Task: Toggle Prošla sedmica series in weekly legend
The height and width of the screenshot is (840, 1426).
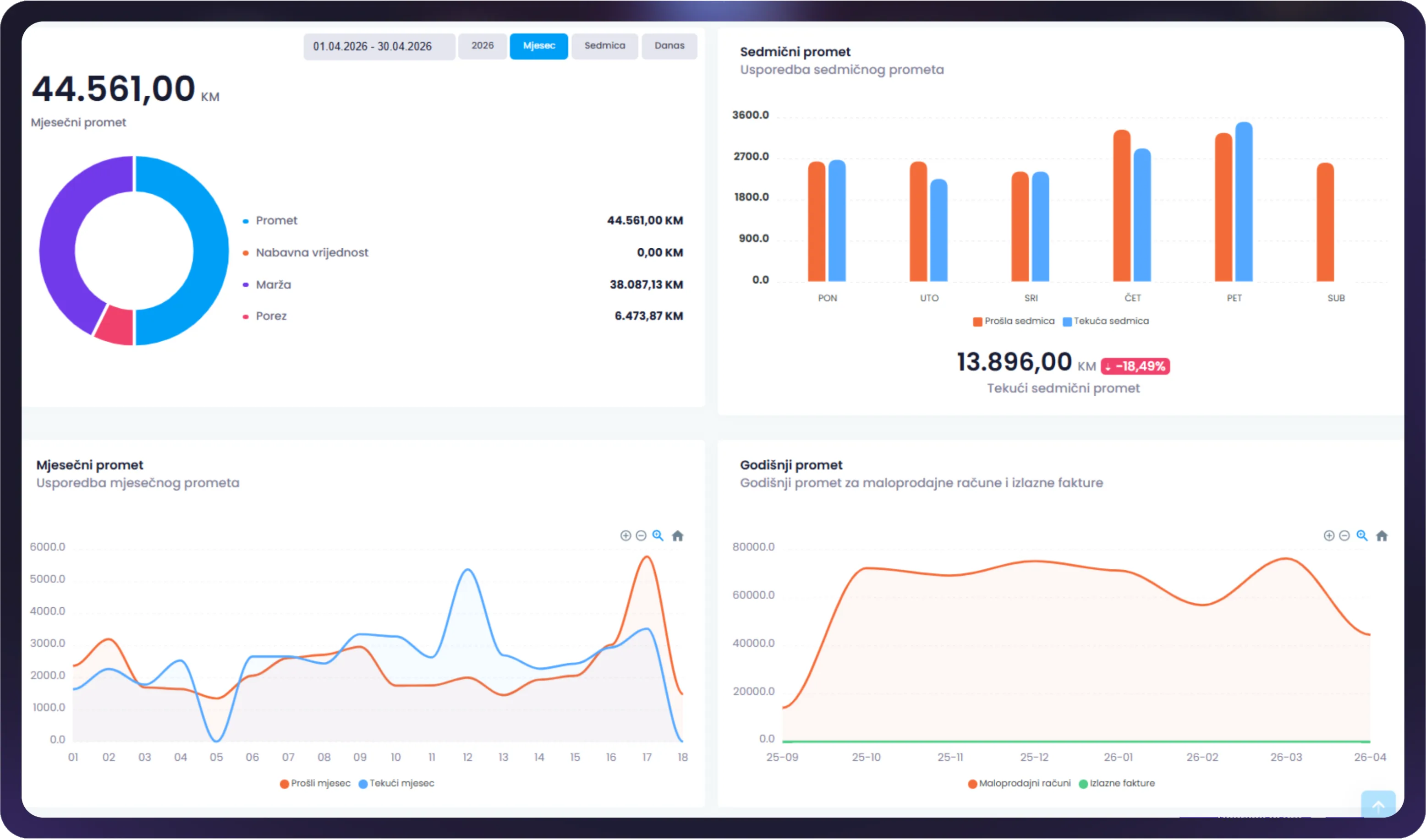Action: [x=1013, y=321]
